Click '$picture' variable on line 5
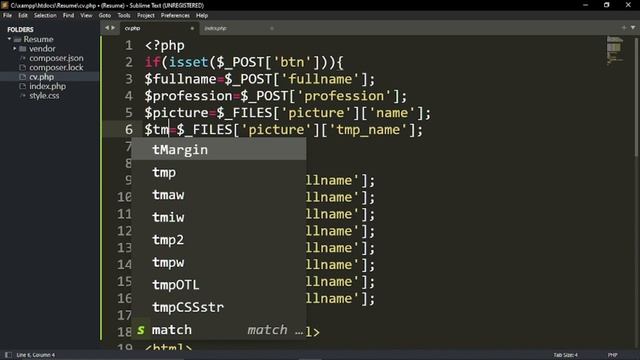The width and height of the screenshot is (640, 360). (176, 113)
